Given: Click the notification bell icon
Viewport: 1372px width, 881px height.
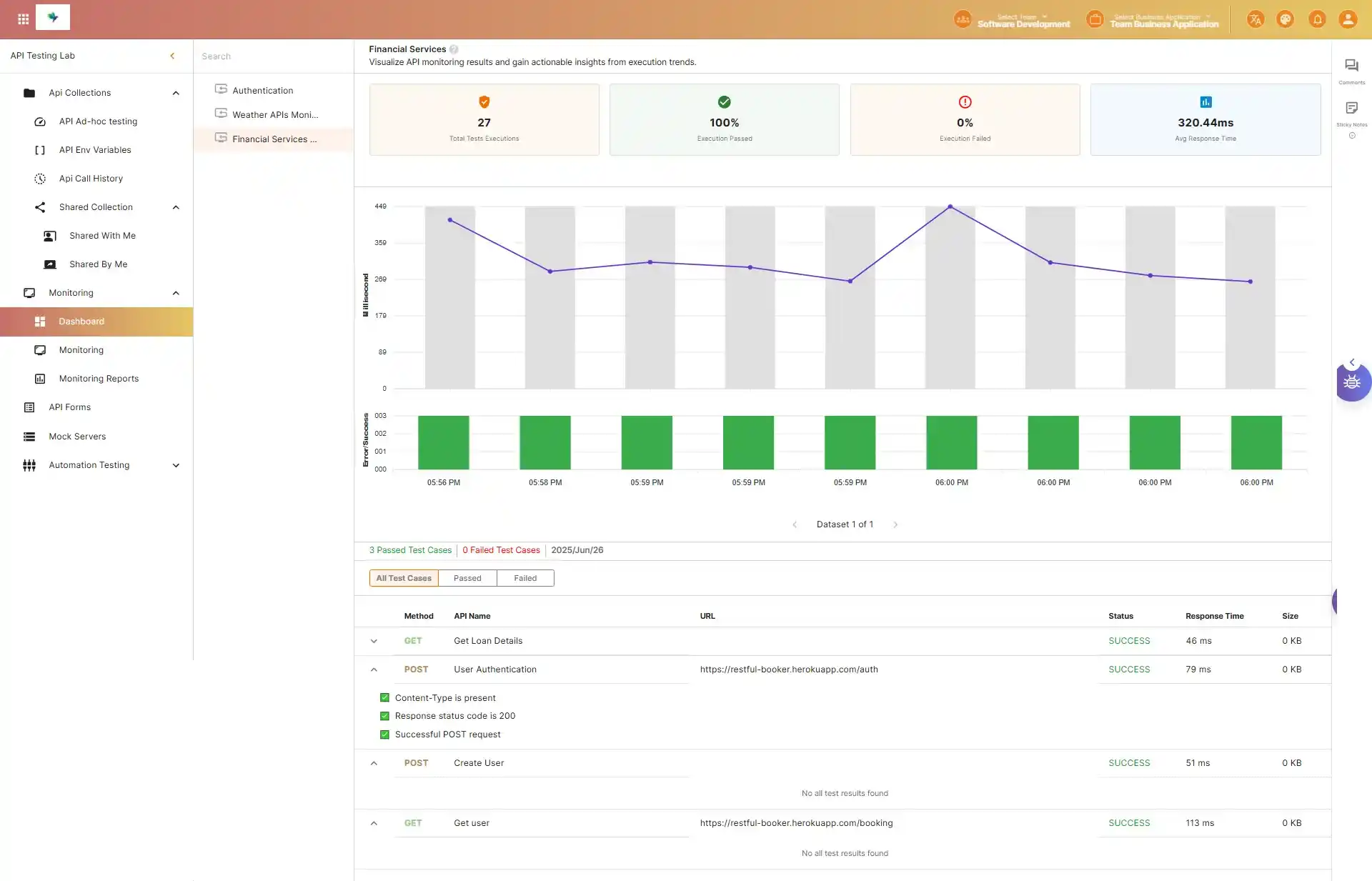Looking at the screenshot, I should (1317, 19).
